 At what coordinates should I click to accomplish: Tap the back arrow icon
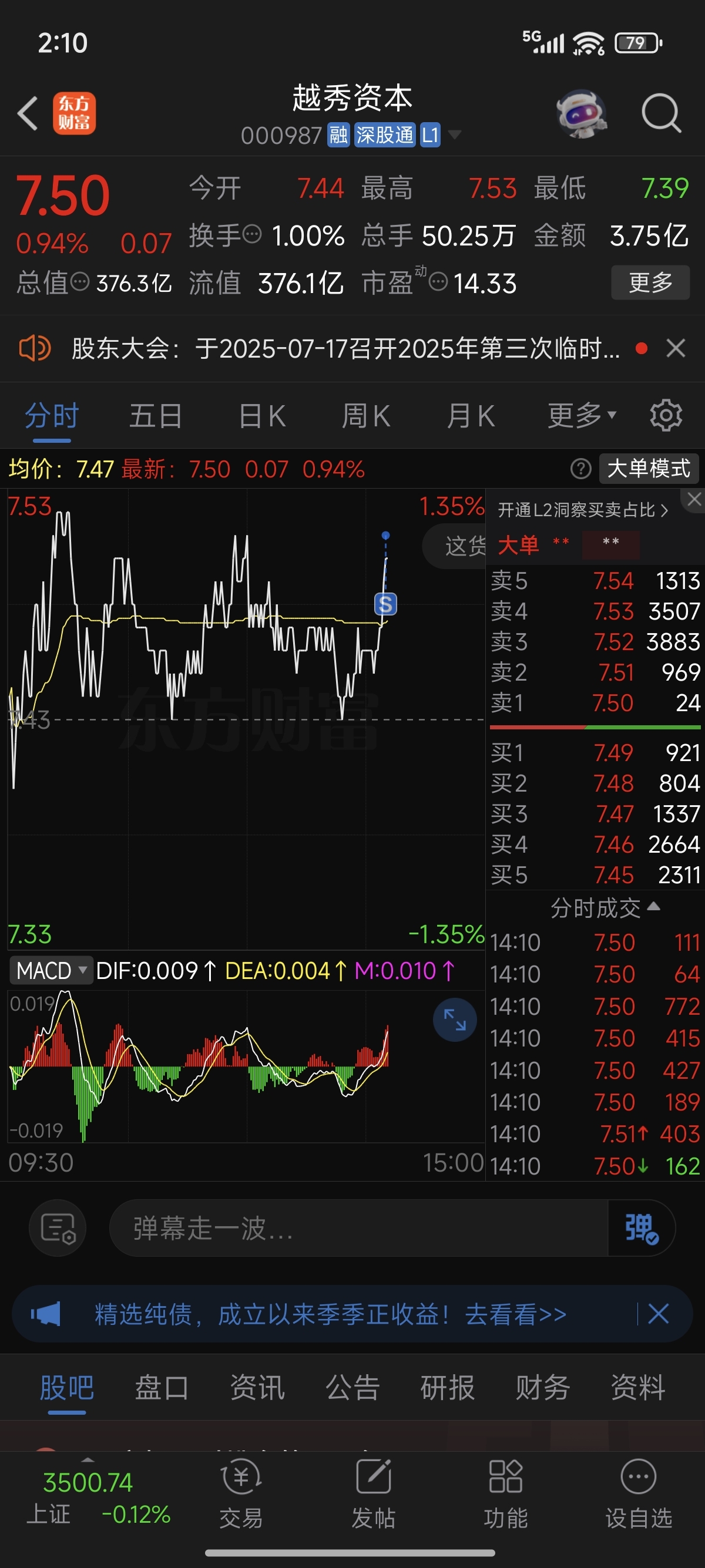28,113
